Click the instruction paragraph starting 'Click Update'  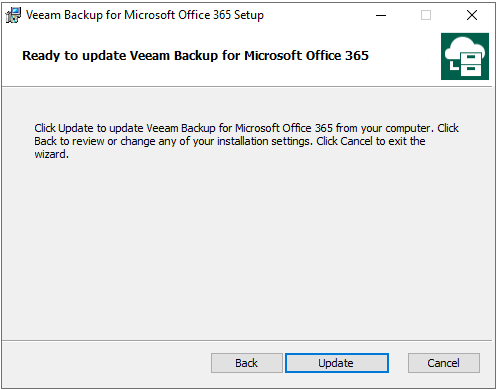247,141
